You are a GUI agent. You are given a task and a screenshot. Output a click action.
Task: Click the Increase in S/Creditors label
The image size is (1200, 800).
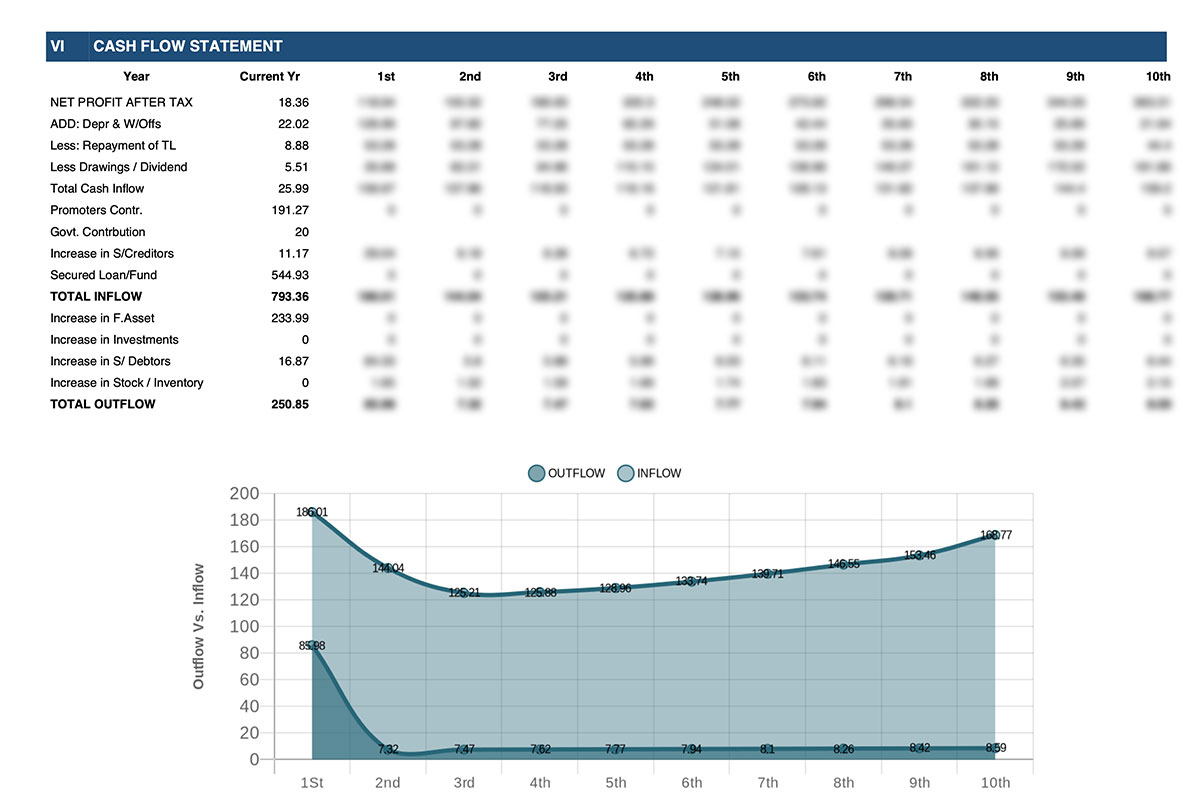pyautogui.click(x=112, y=254)
